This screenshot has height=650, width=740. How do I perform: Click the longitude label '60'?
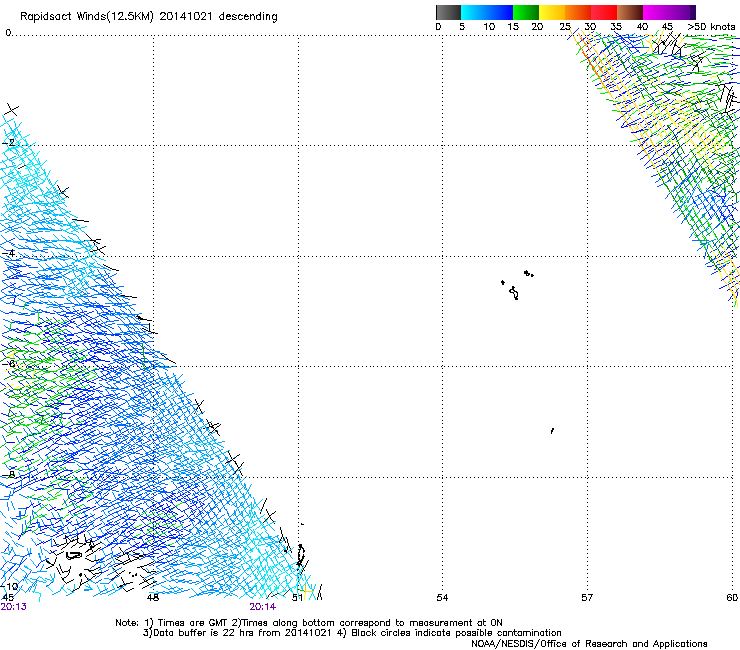(x=732, y=598)
